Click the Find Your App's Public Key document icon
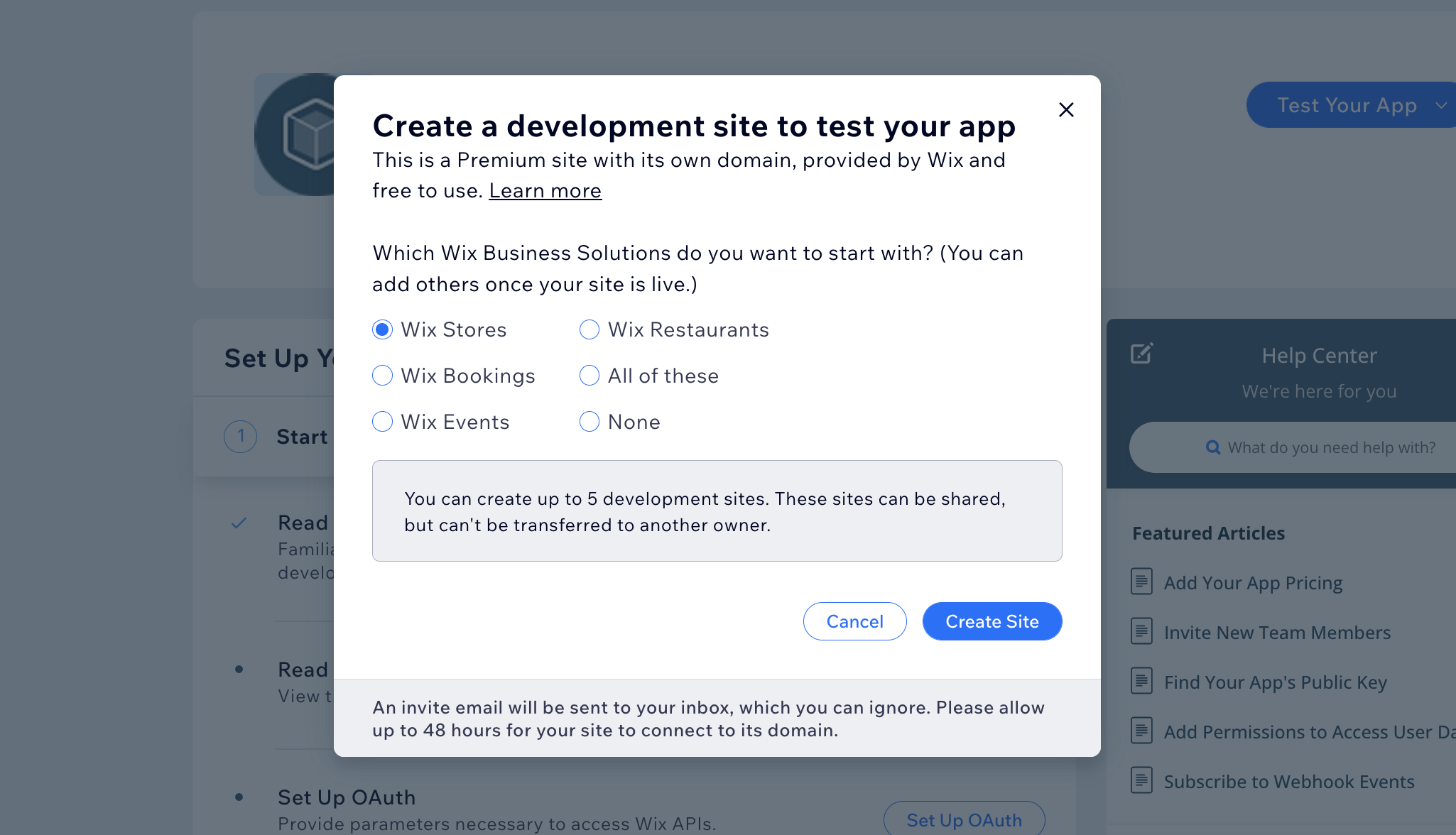The width and height of the screenshot is (1456, 835). tap(1141, 681)
